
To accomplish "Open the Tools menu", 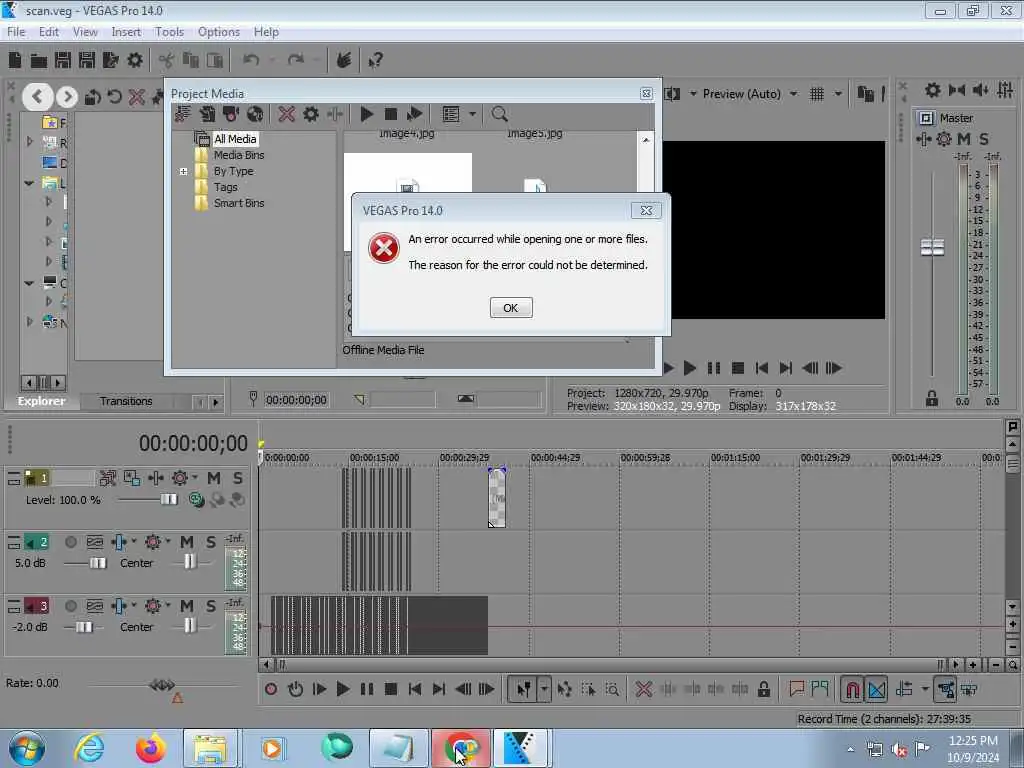I will (169, 32).
